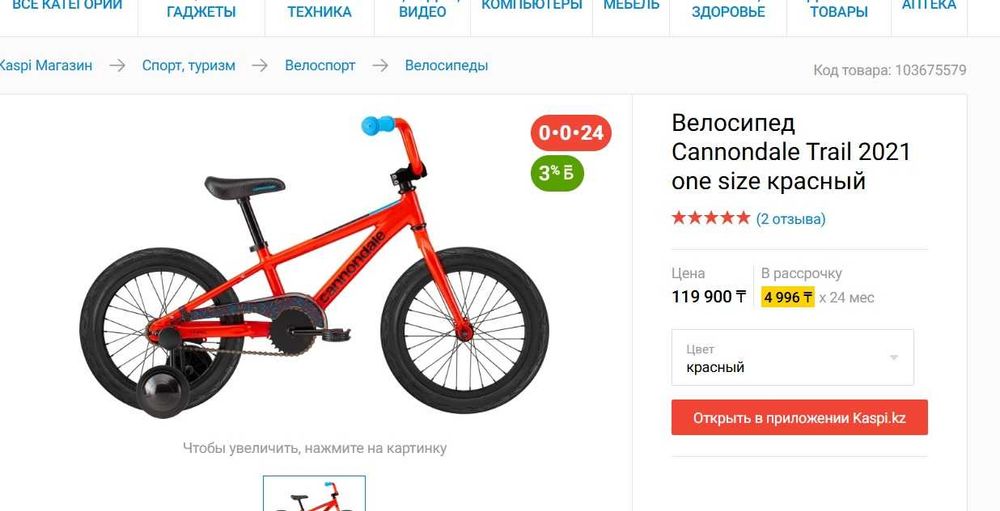Screen dimensions: 1000x511
Task: Click the green 3% bonus badge
Action: [x=557, y=173]
